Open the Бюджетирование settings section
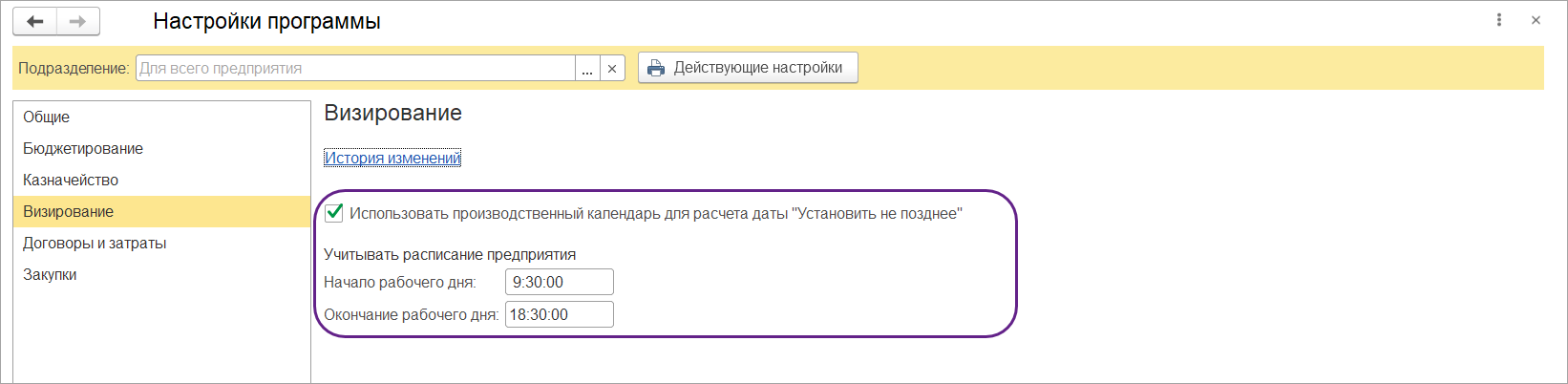This screenshot has width=1568, height=384. click(x=83, y=149)
